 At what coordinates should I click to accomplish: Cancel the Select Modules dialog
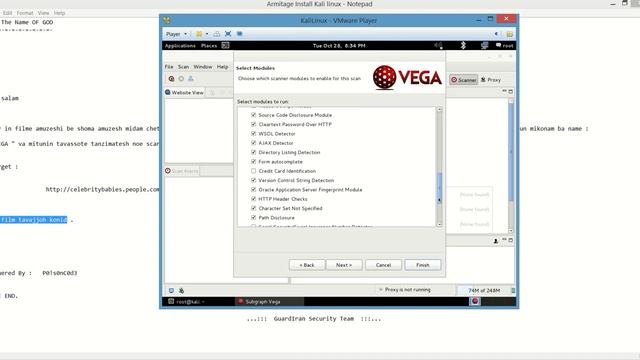tap(383, 265)
